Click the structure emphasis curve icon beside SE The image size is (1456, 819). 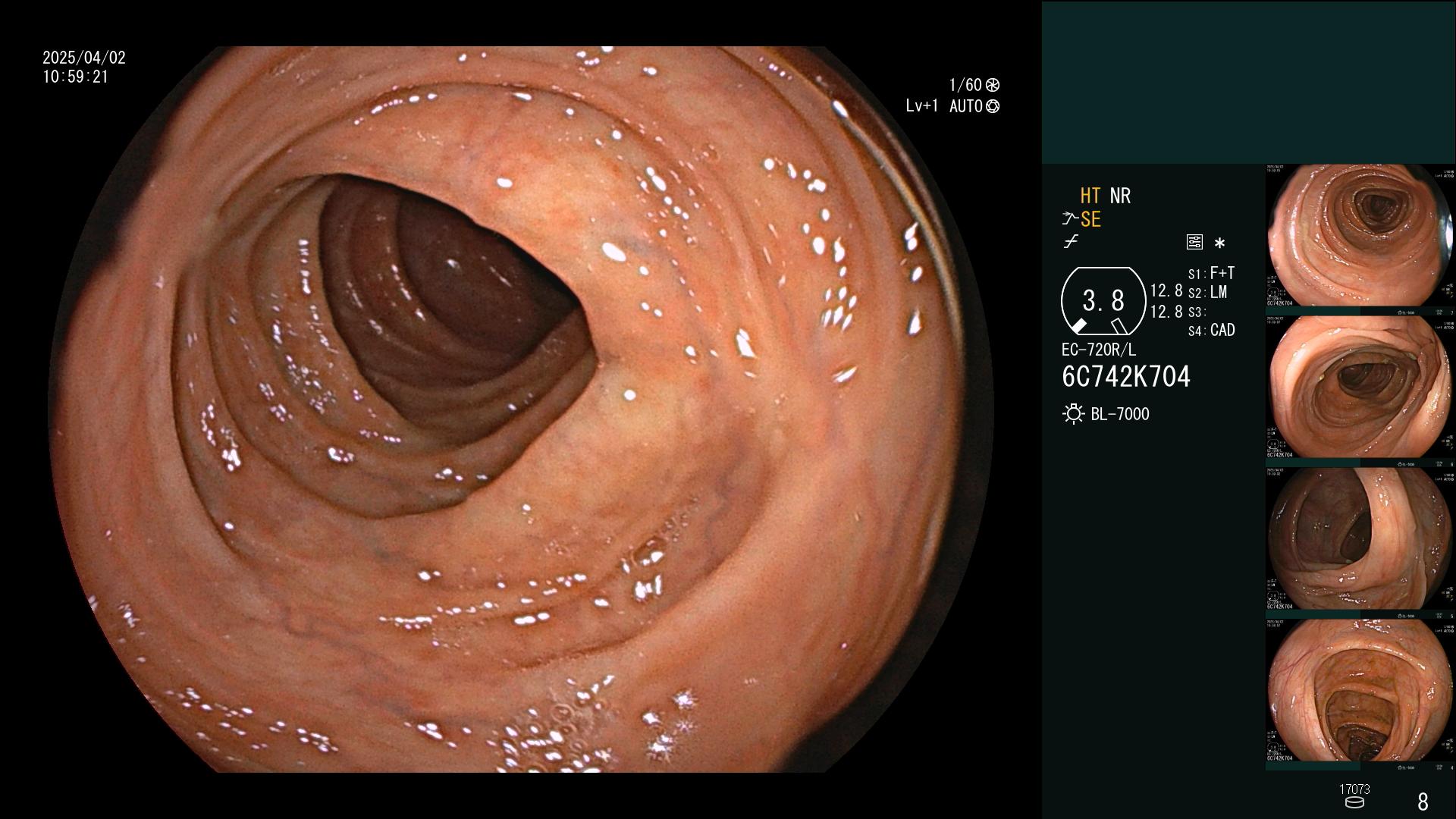click(x=1069, y=219)
